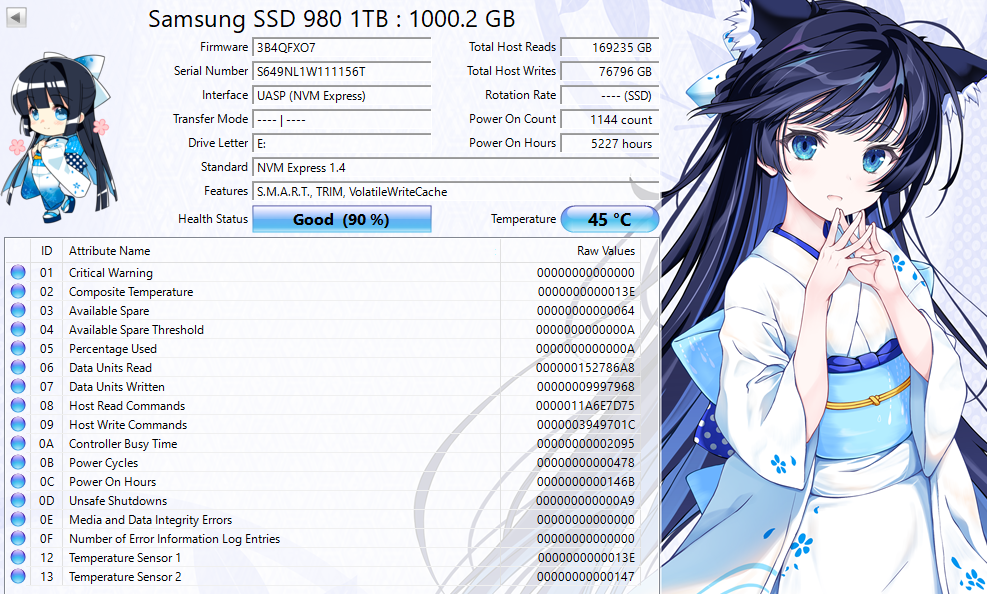The height and width of the screenshot is (594, 987).
Task: Click the status orb for Data Units Read
Action: (18, 367)
